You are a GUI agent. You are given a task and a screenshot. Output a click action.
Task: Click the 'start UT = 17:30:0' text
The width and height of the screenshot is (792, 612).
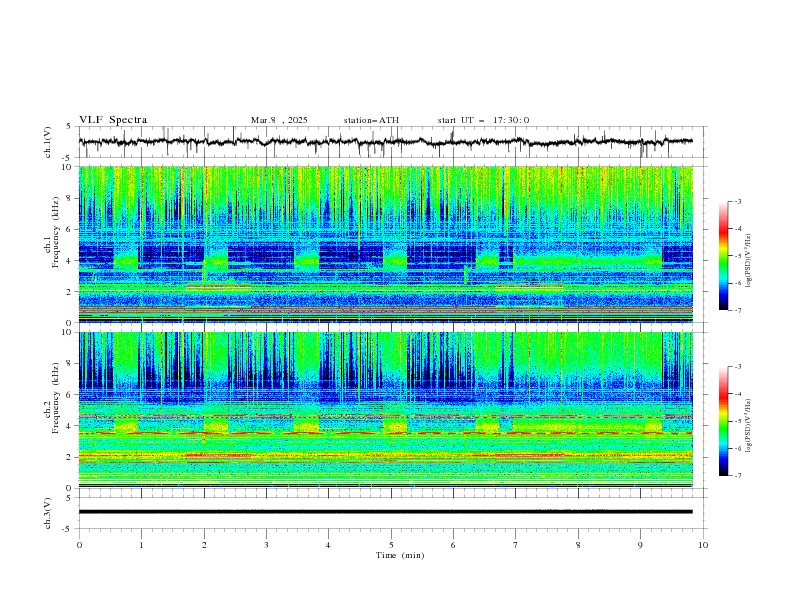point(483,120)
